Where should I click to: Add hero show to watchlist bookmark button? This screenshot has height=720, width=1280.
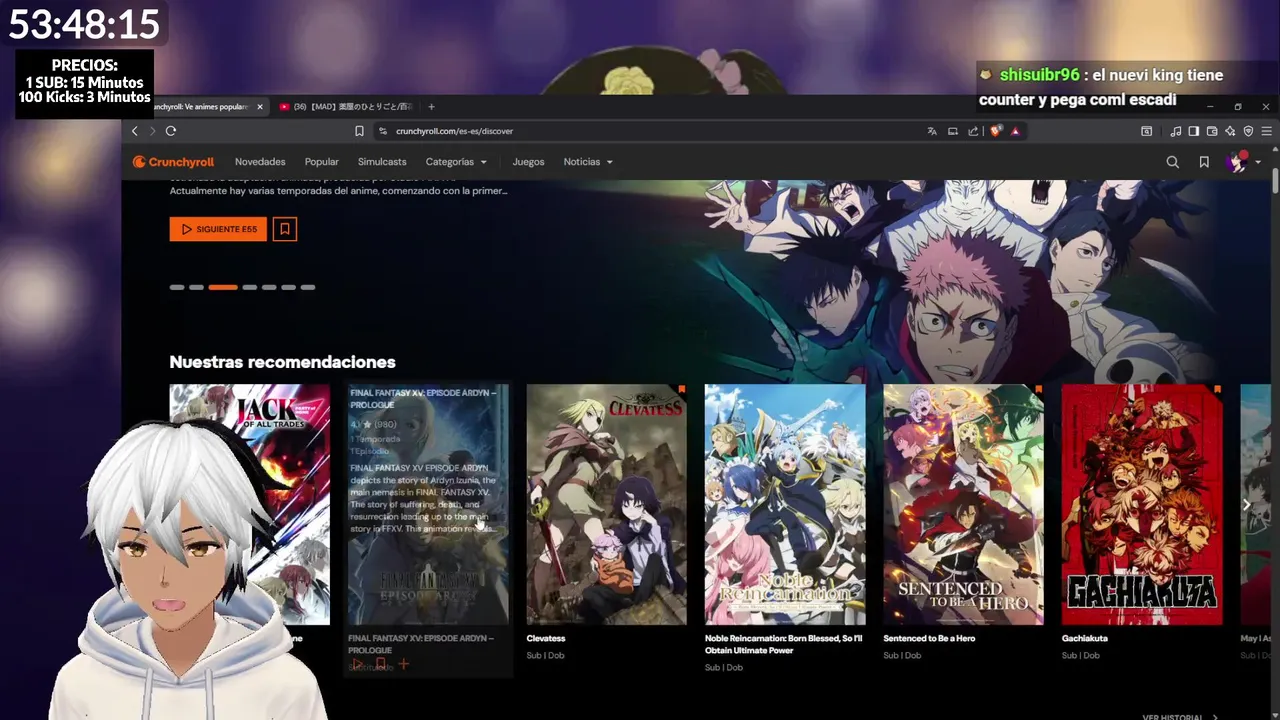click(x=285, y=229)
